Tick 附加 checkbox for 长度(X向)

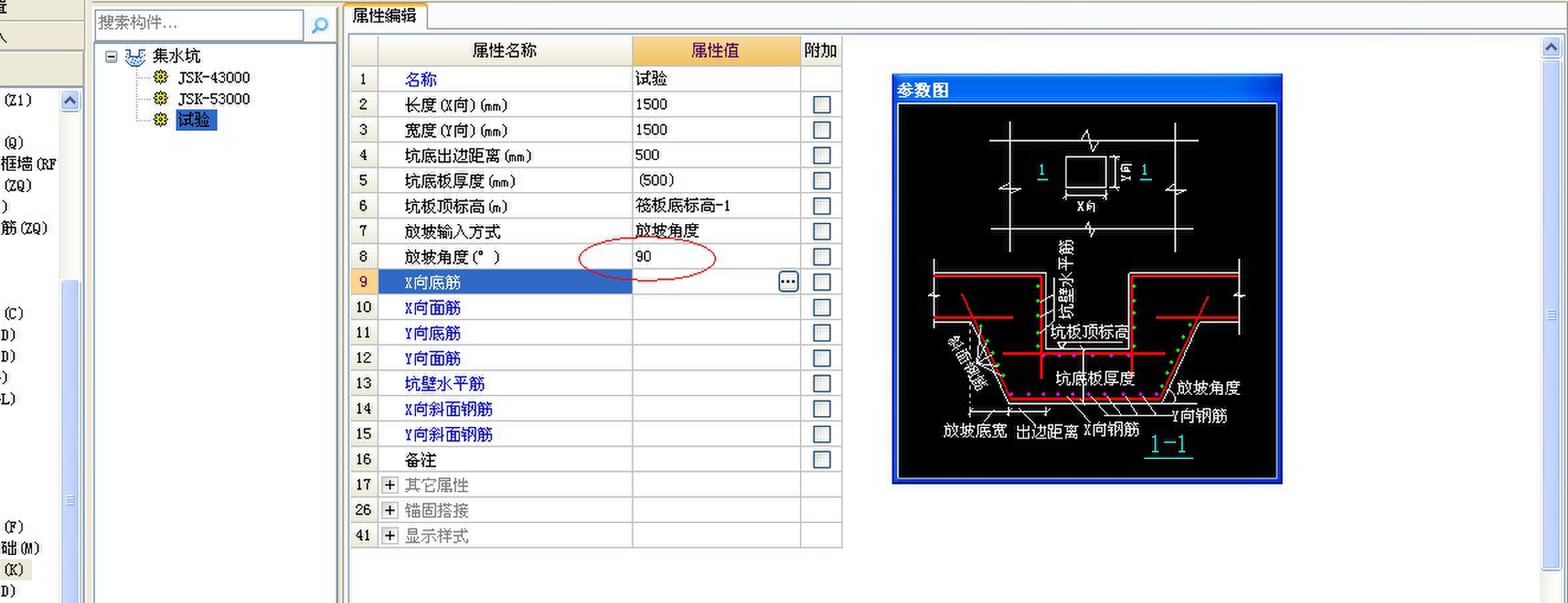tap(821, 105)
